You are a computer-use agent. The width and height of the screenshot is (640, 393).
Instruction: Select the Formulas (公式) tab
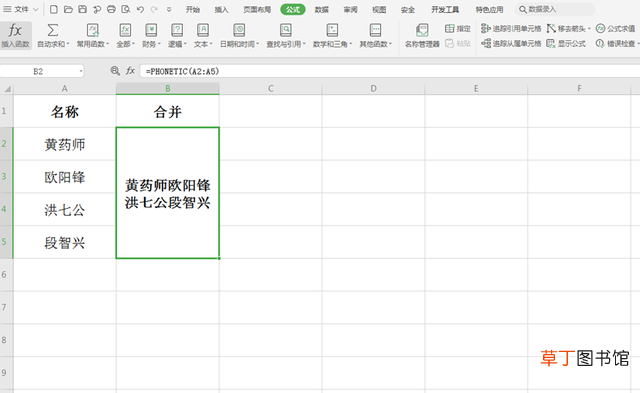coord(293,9)
